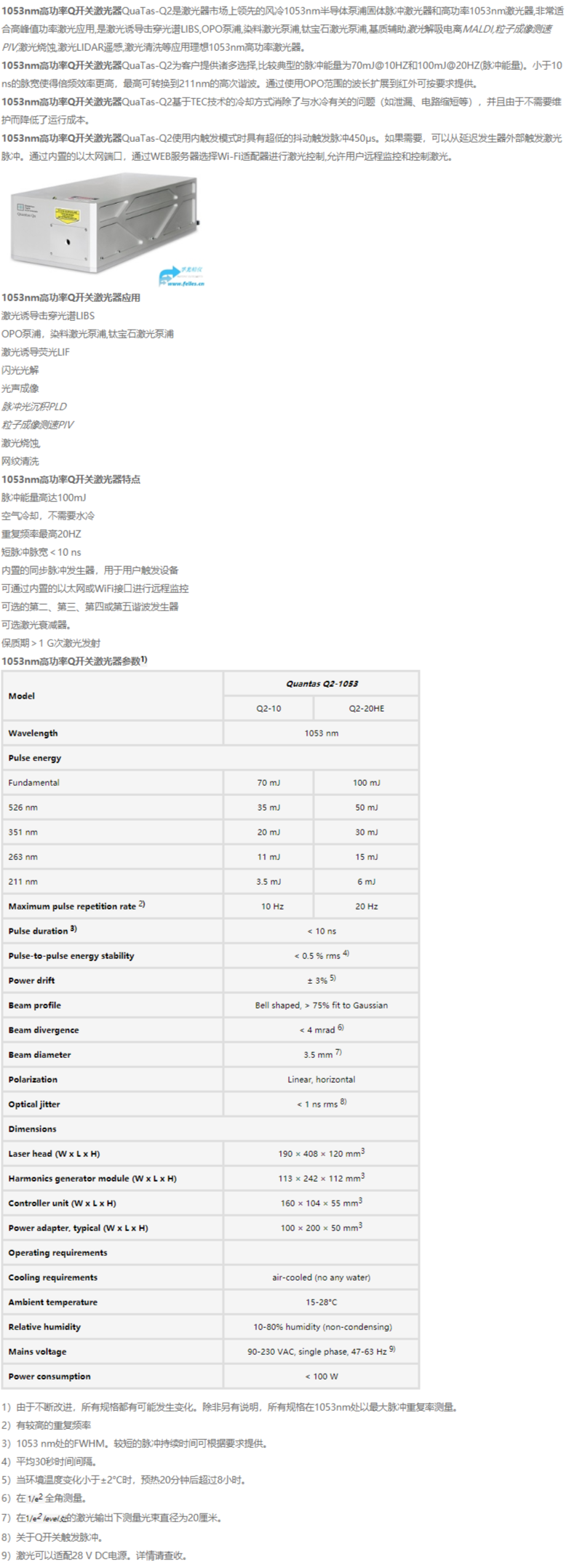
Task: Select the '10 Hz' cell
Action: pos(268,906)
